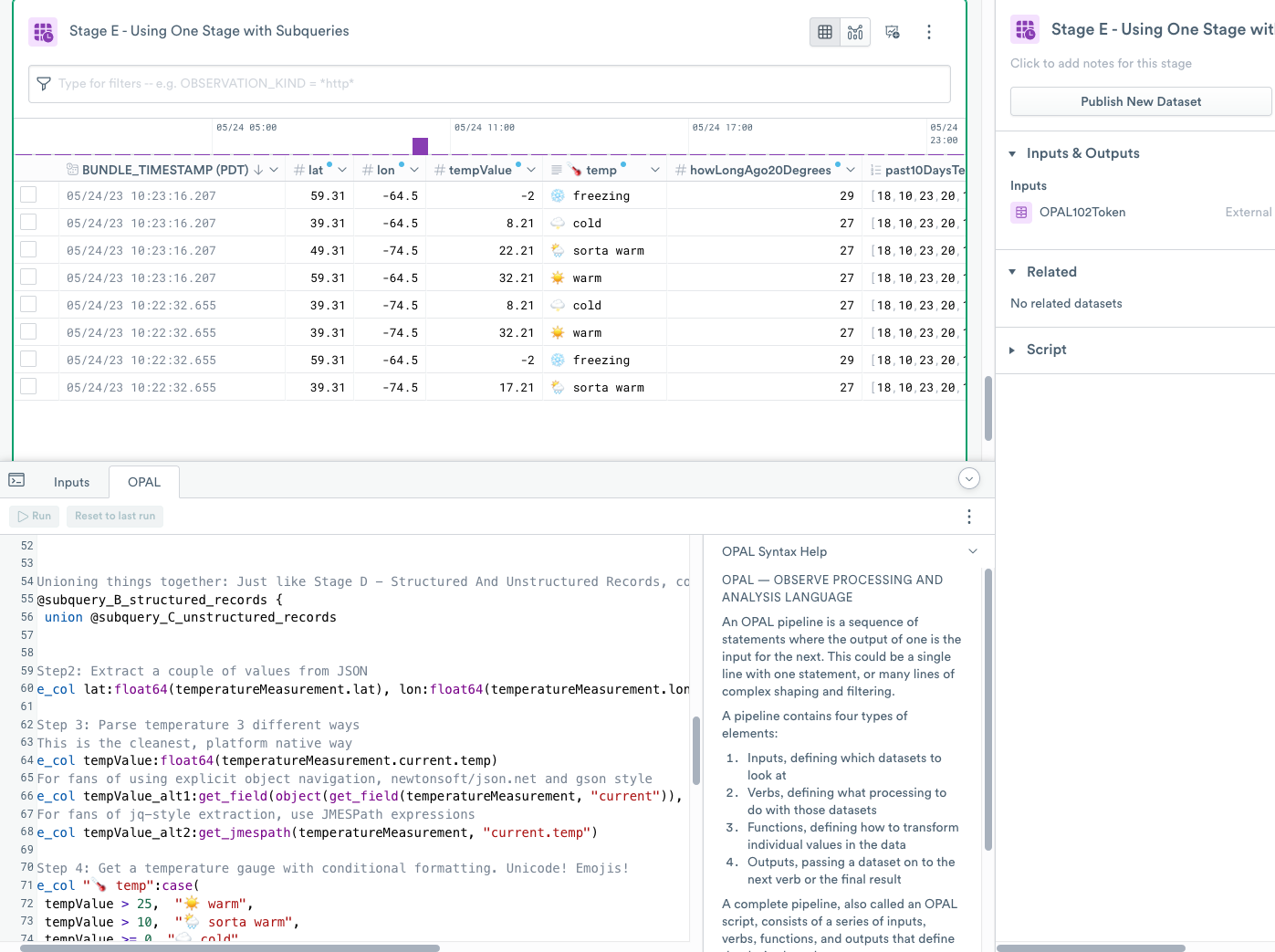Click the code editor vertical scrollbar
Image resolution: width=1275 pixels, height=952 pixels.
696,750
